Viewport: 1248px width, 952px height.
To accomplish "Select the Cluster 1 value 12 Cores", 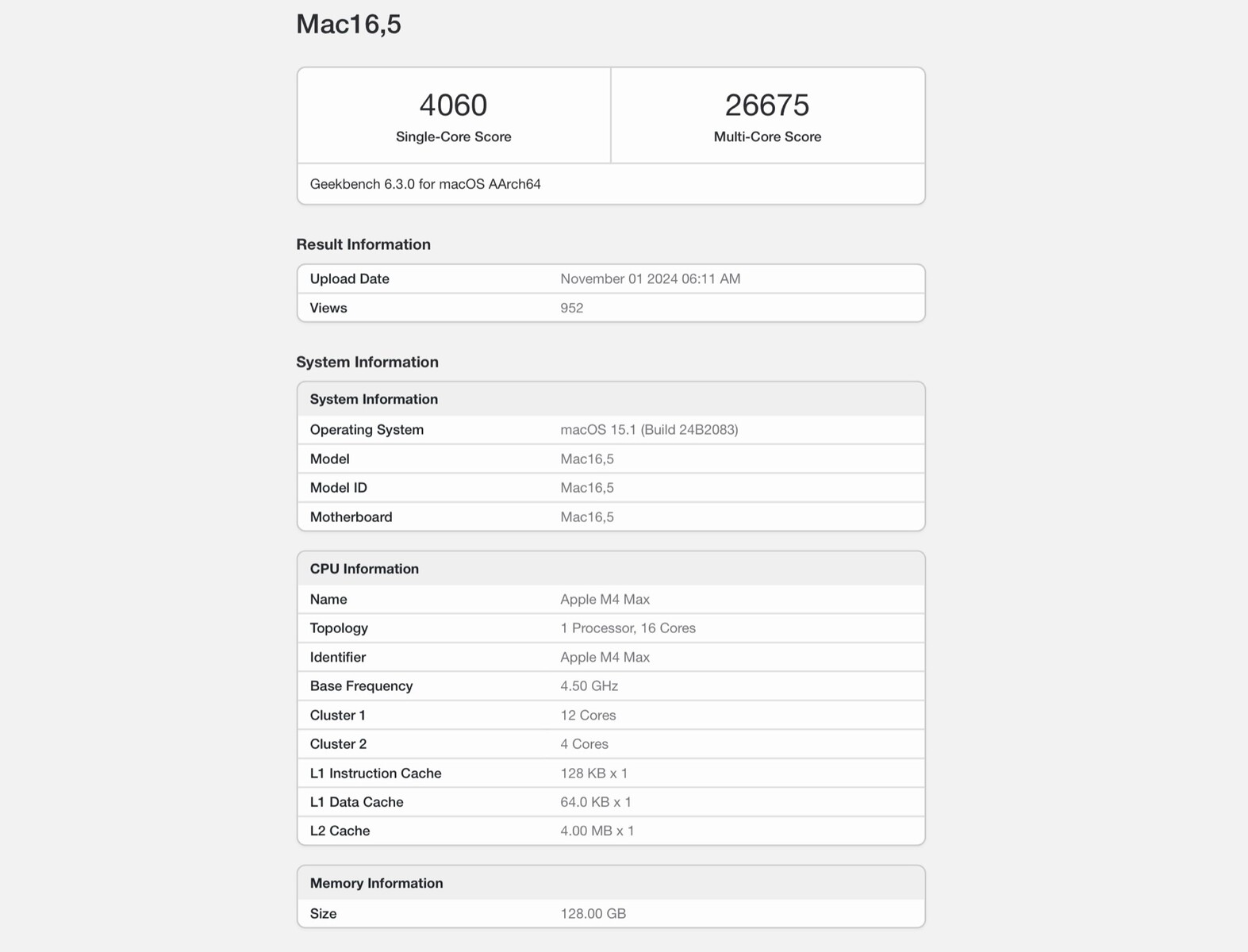I will click(588, 716).
